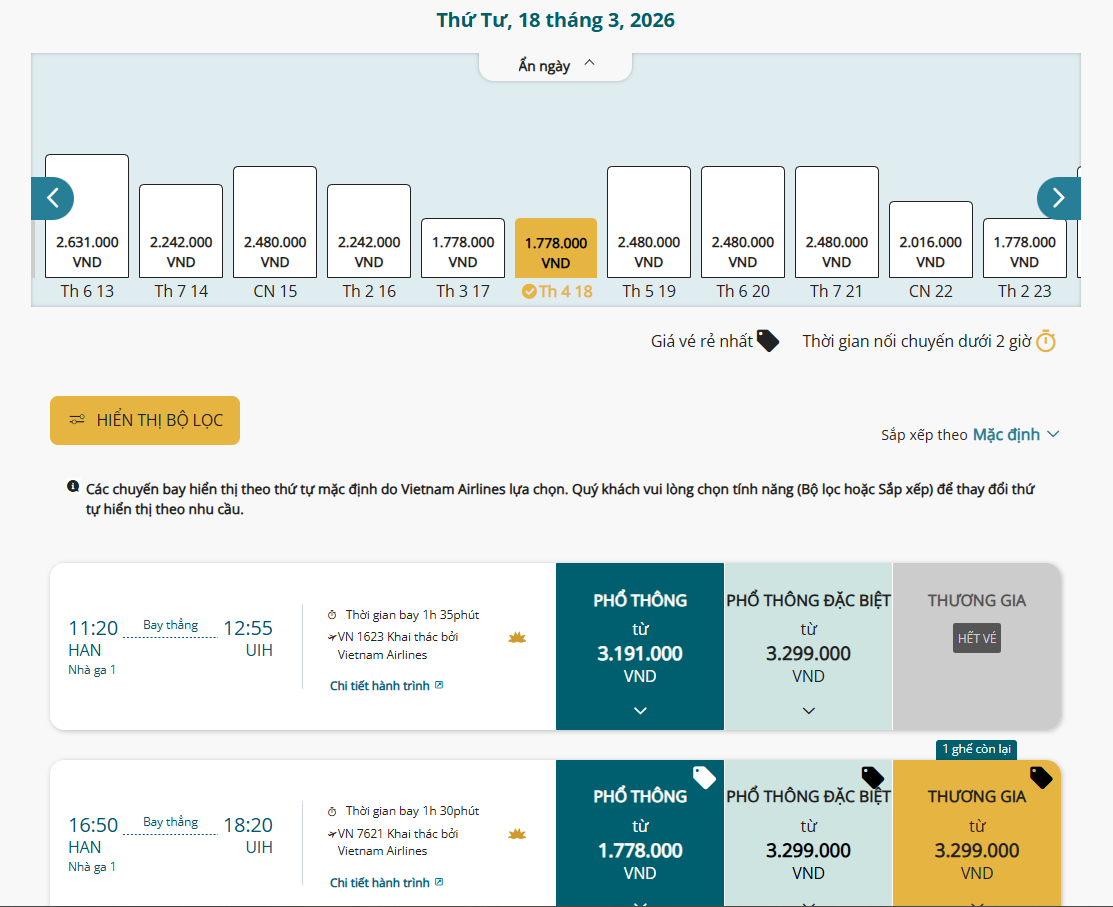Collapse date bar with Ẩn ngày

point(556,65)
